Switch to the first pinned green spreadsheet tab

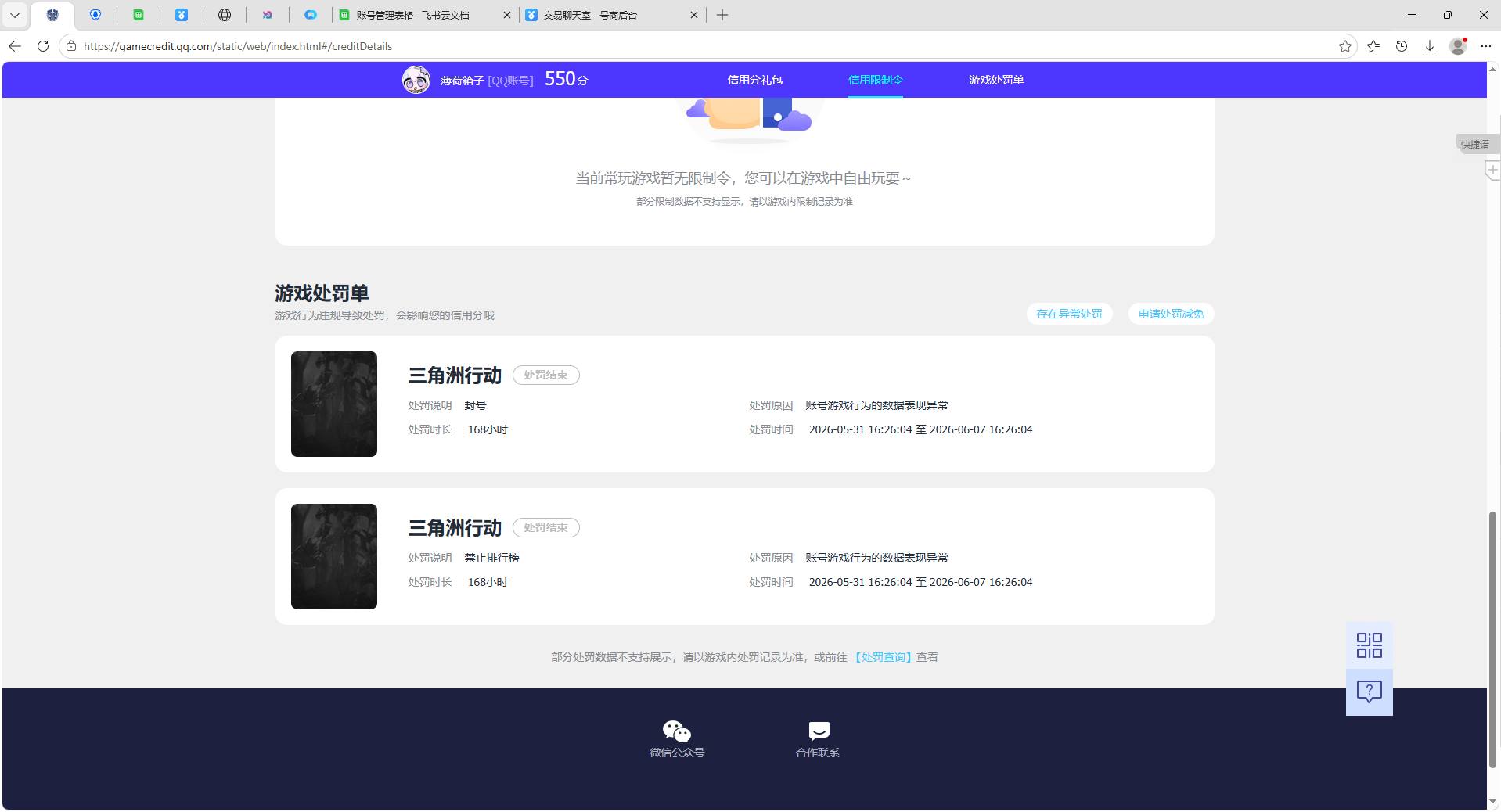point(139,15)
